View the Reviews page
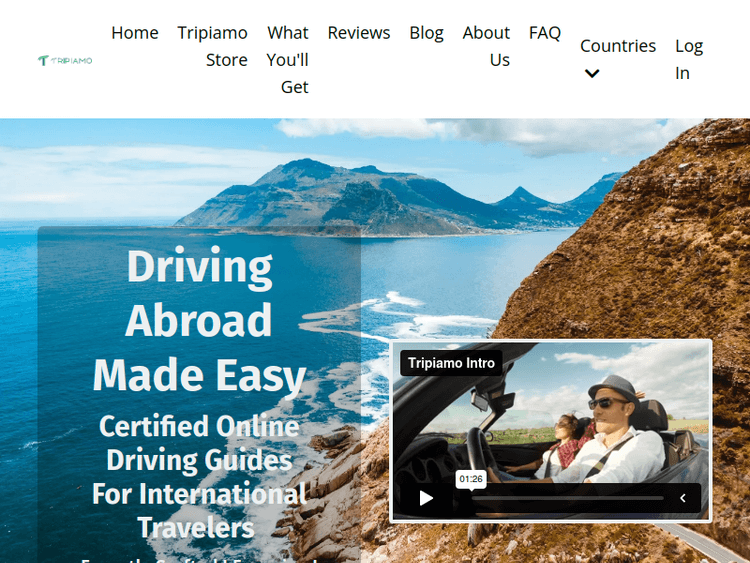 pos(359,33)
